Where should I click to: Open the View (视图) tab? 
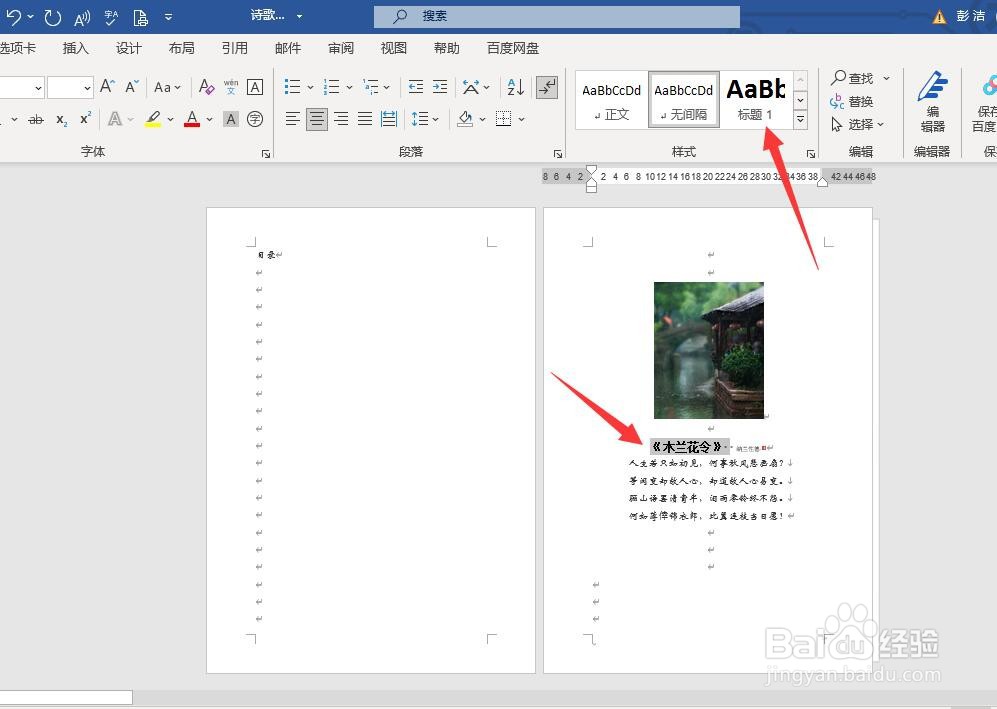click(x=394, y=48)
